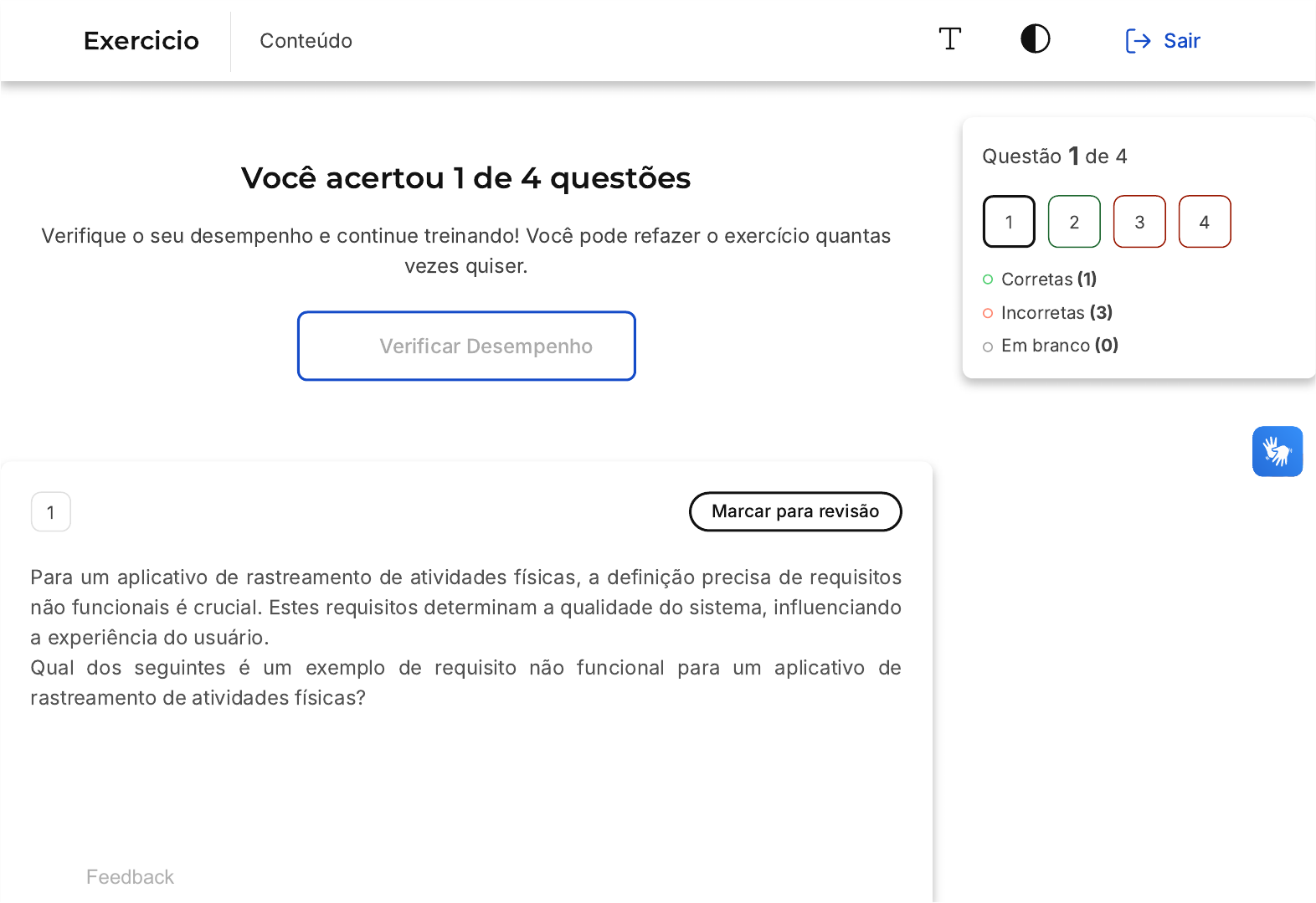Go to question 1 in navigator
Screen dimensions: 1316x903
1009,222
